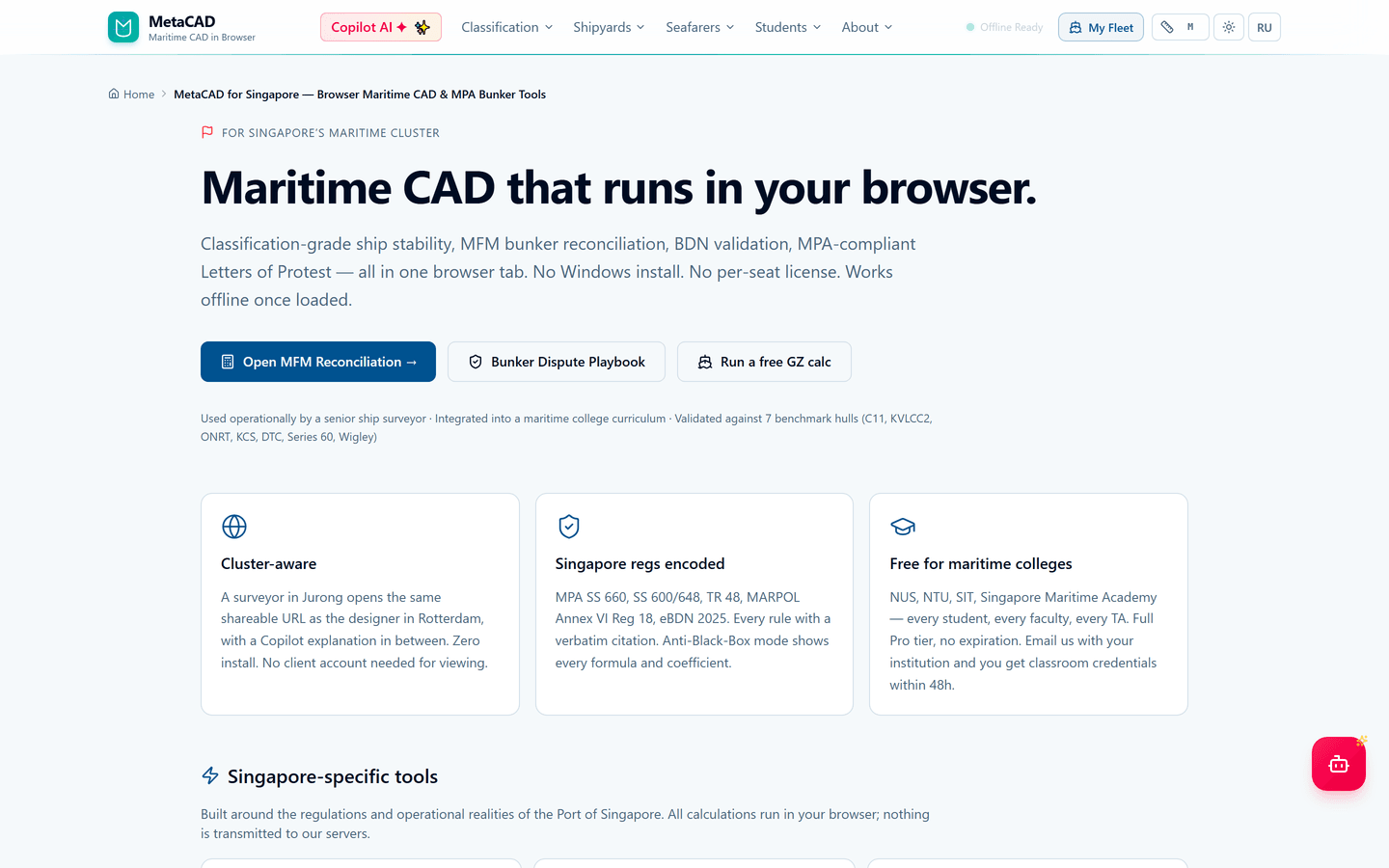The width and height of the screenshot is (1389, 868).
Task: Click the headline 'Maritime CAD that runs in your browser.'
Action: [x=619, y=187]
